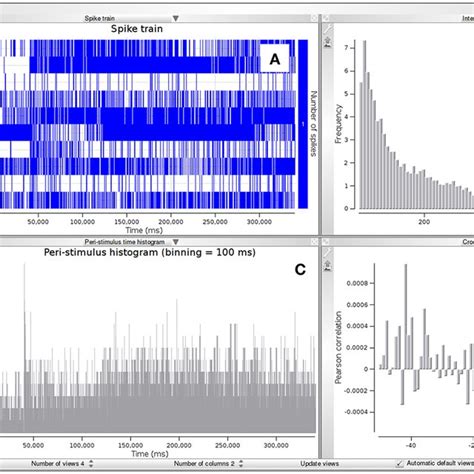Click the edit icon beside the Pearson correlation chart
The image size is (474, 474).
click(x=328, y=253)
